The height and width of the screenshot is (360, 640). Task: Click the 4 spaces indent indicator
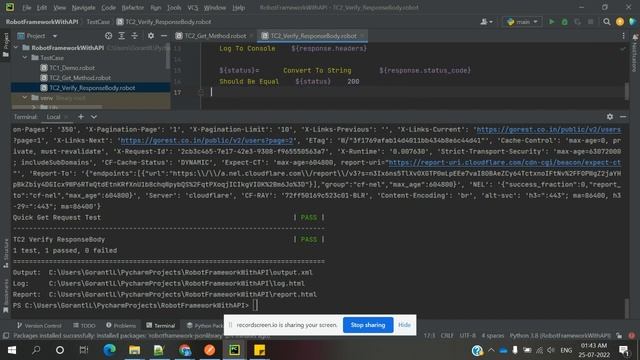tap(493, 336)
